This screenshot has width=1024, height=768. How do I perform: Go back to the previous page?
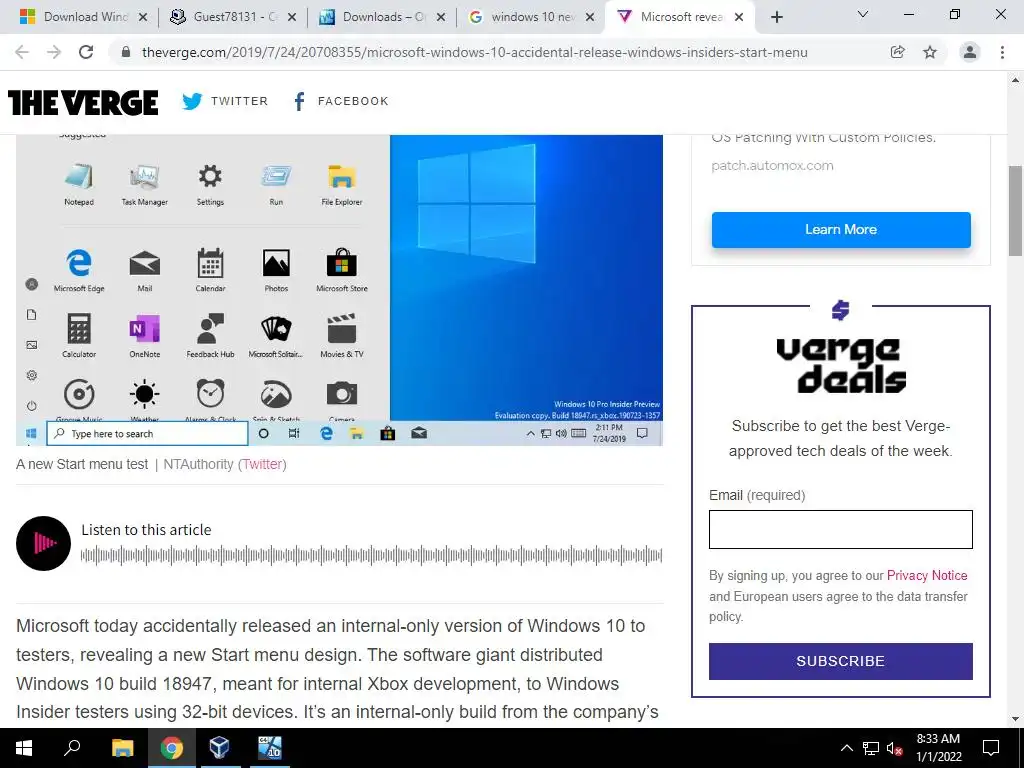click(x=22, y=52)
